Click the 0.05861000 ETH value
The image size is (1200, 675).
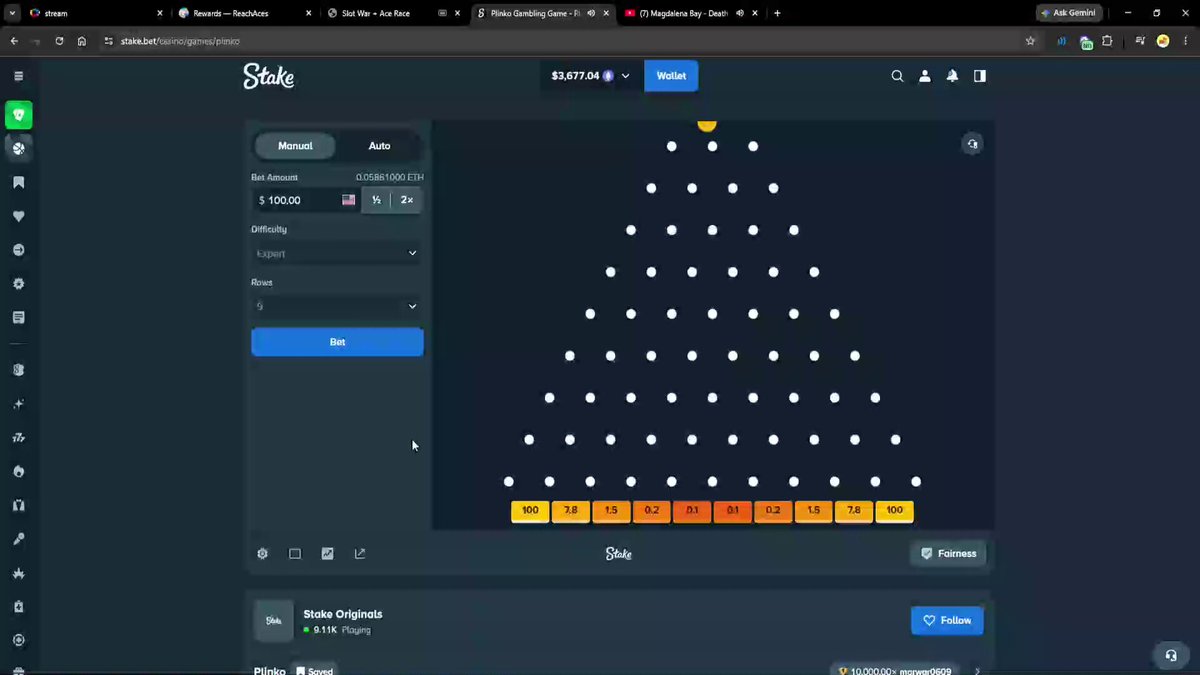[x=390, y=178]
